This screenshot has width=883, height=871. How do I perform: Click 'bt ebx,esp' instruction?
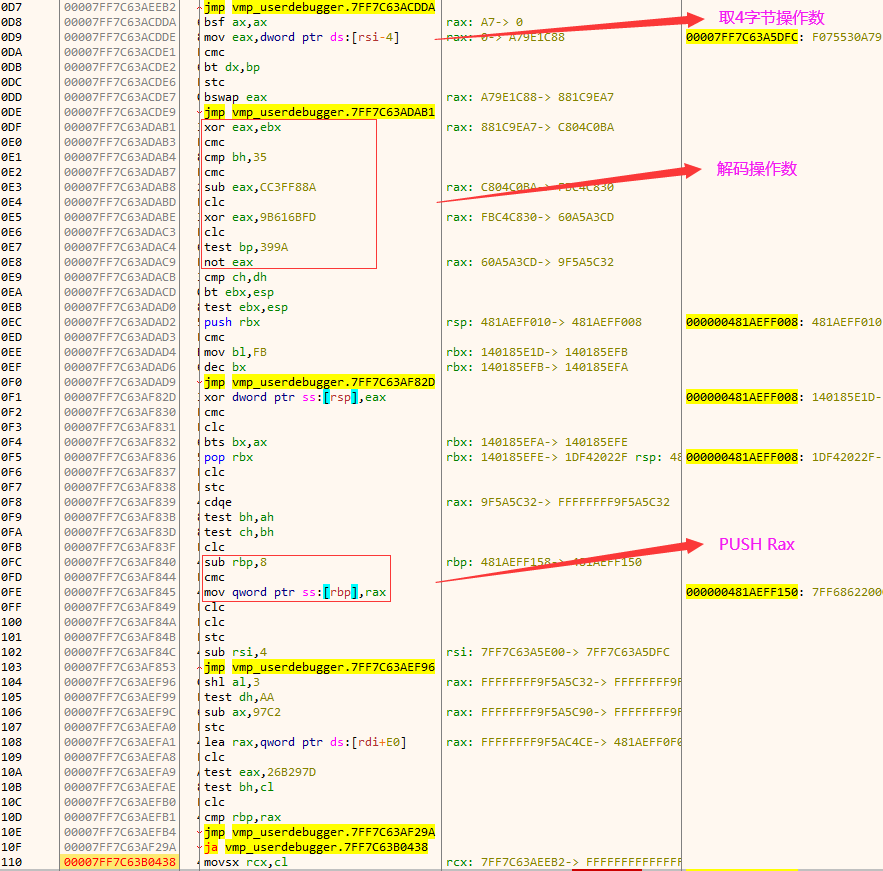(239, 292)
